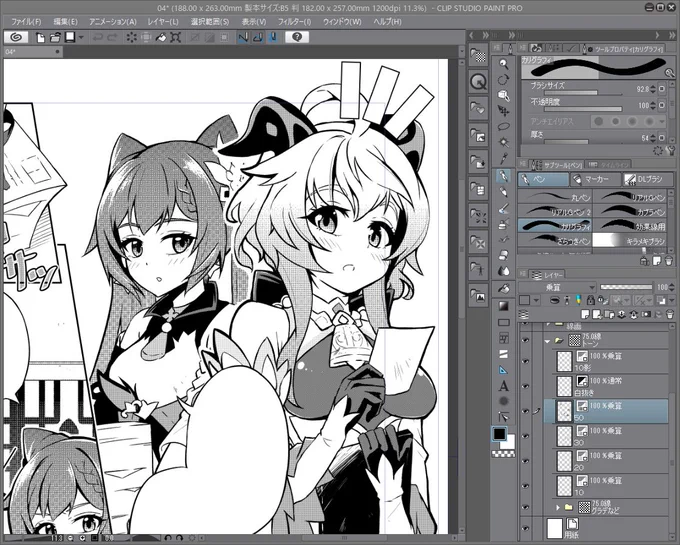This screenshot has width=680, height=545.
Task: Toggle Lock layer icon in layer panel
Action: pos(590,300)
